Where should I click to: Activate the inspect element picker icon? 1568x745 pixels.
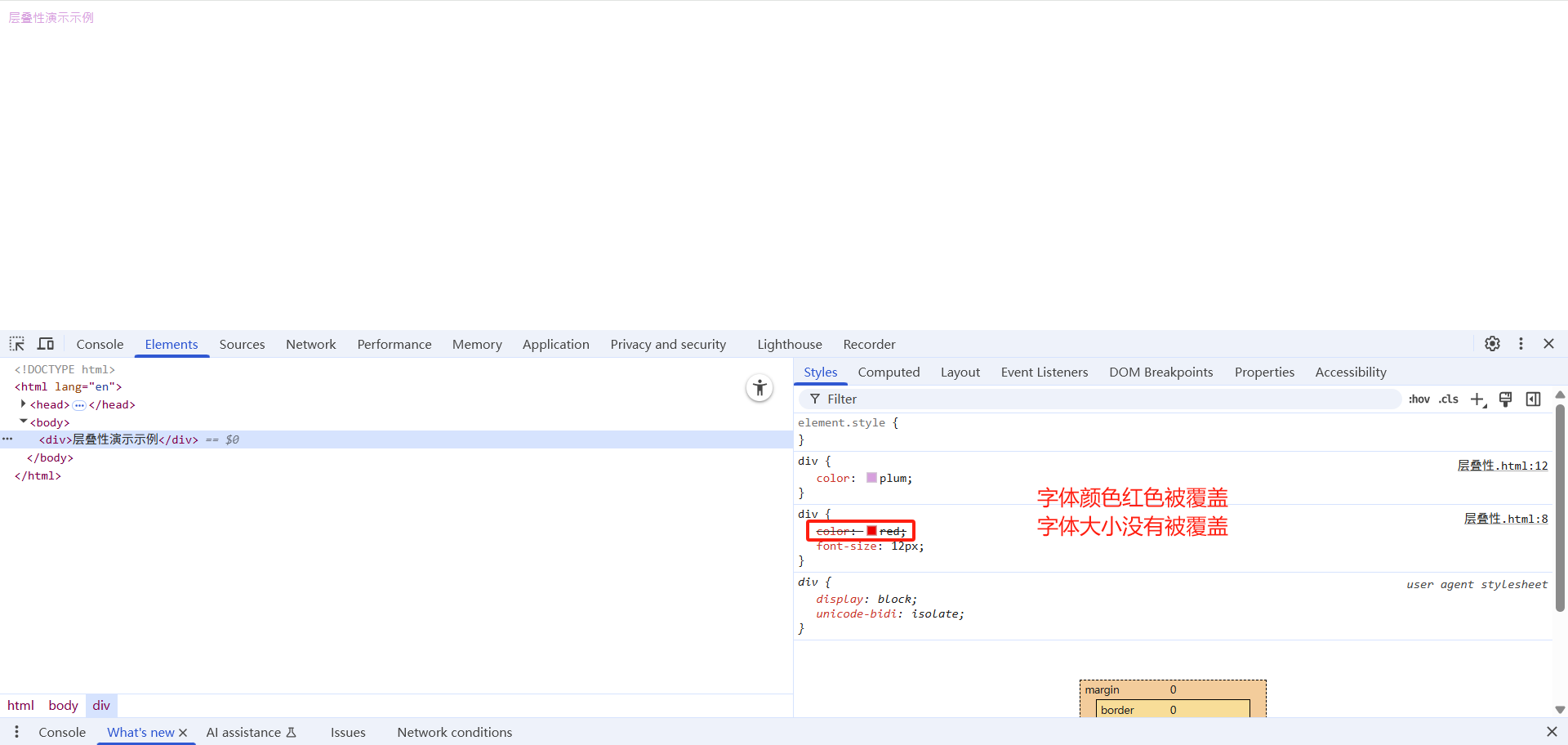tap(17, 344)
